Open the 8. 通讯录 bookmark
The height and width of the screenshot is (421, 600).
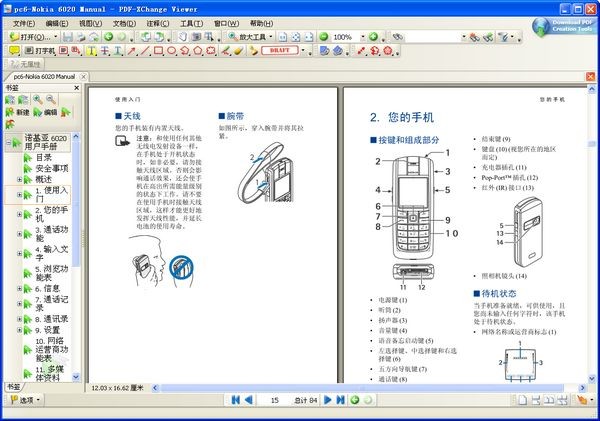click(52, 319)
